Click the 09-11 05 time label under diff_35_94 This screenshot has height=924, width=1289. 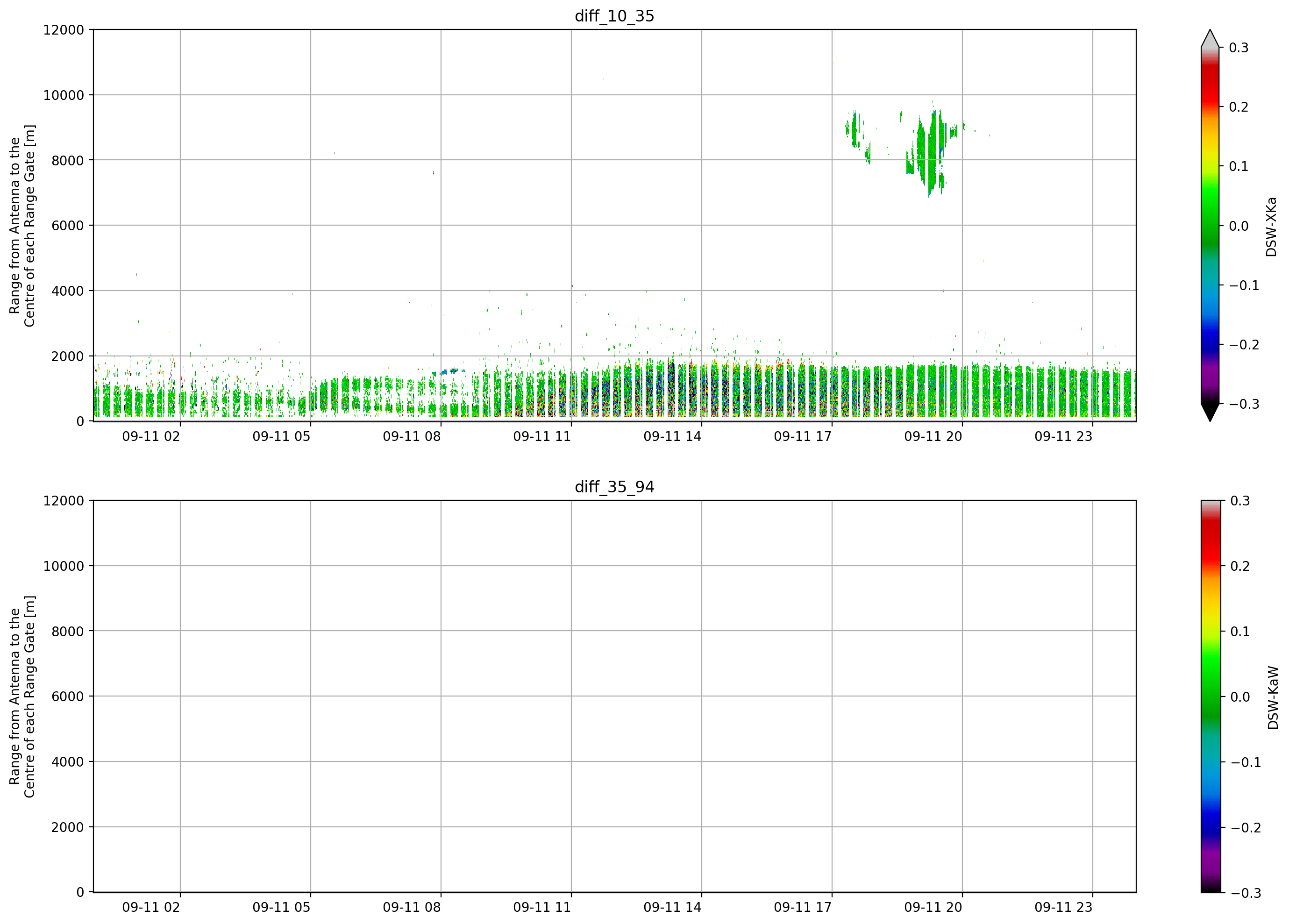[281, 908]
